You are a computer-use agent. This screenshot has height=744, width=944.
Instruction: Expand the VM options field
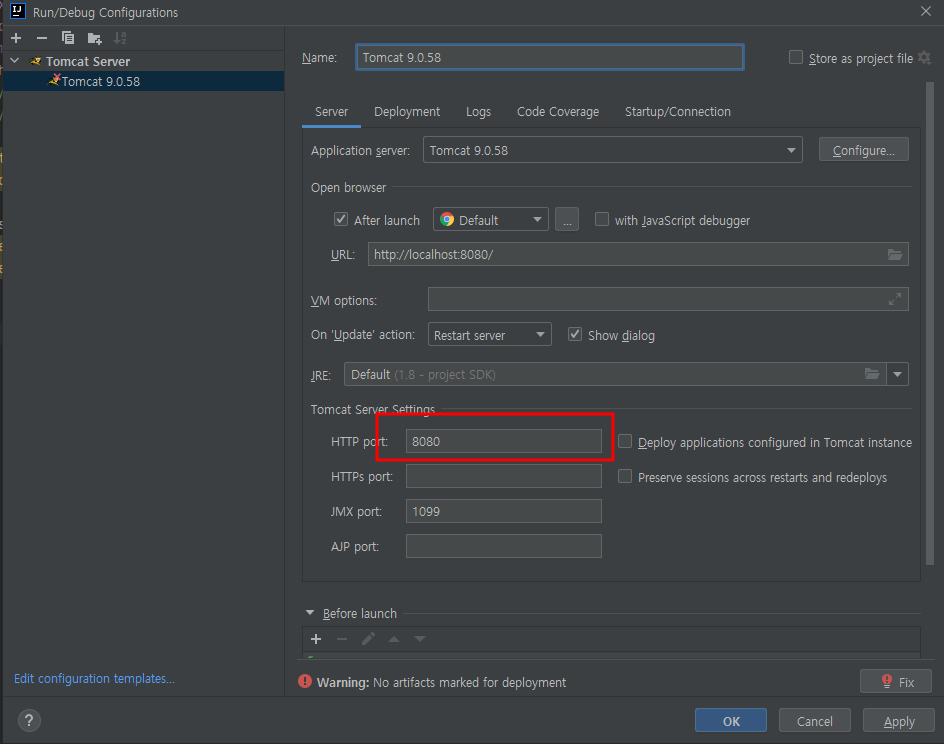[895, 299]
